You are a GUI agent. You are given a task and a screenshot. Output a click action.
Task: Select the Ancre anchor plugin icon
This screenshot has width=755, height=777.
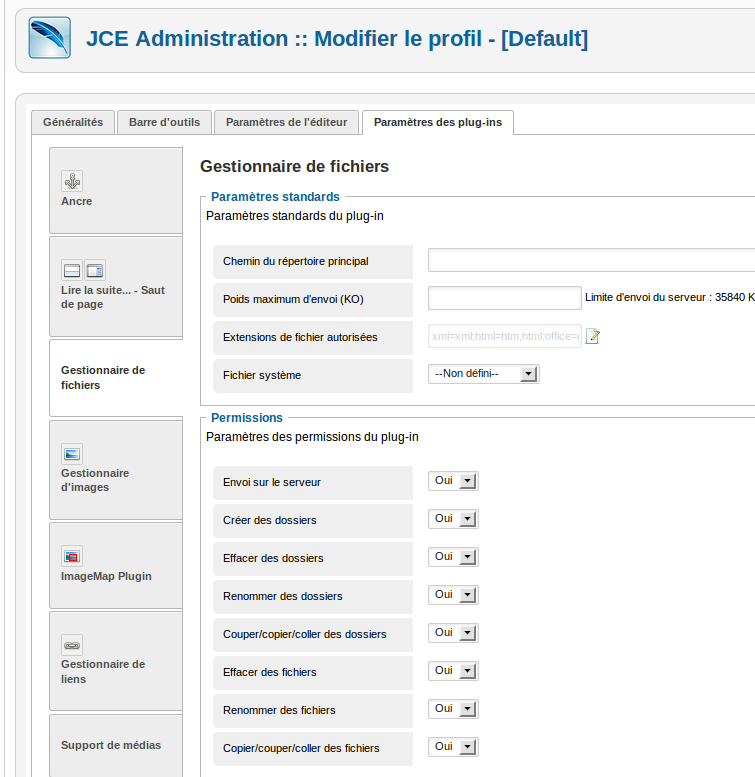72,181
